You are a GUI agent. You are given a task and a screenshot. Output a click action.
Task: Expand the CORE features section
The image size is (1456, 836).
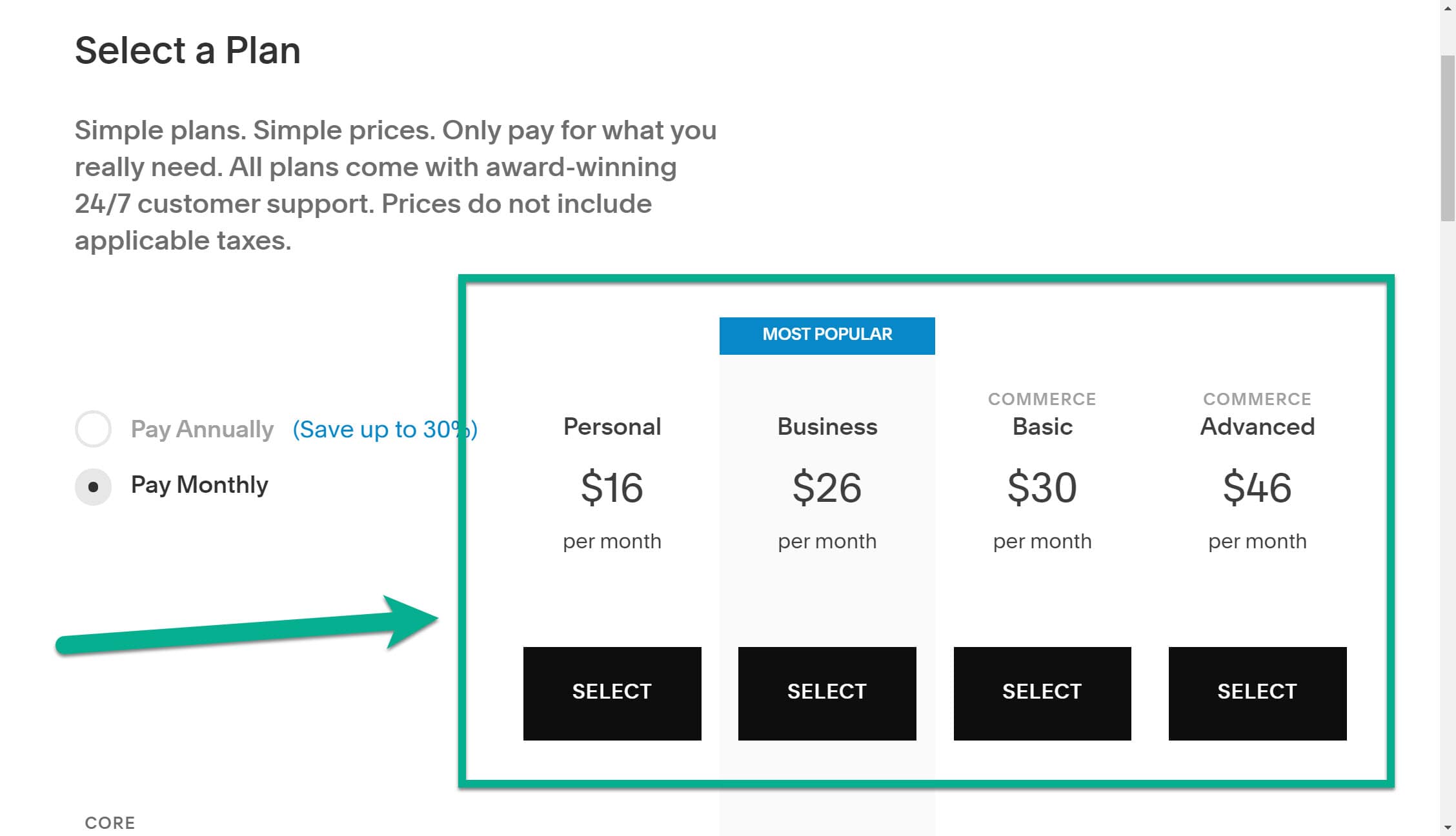(x=110, y=822)
